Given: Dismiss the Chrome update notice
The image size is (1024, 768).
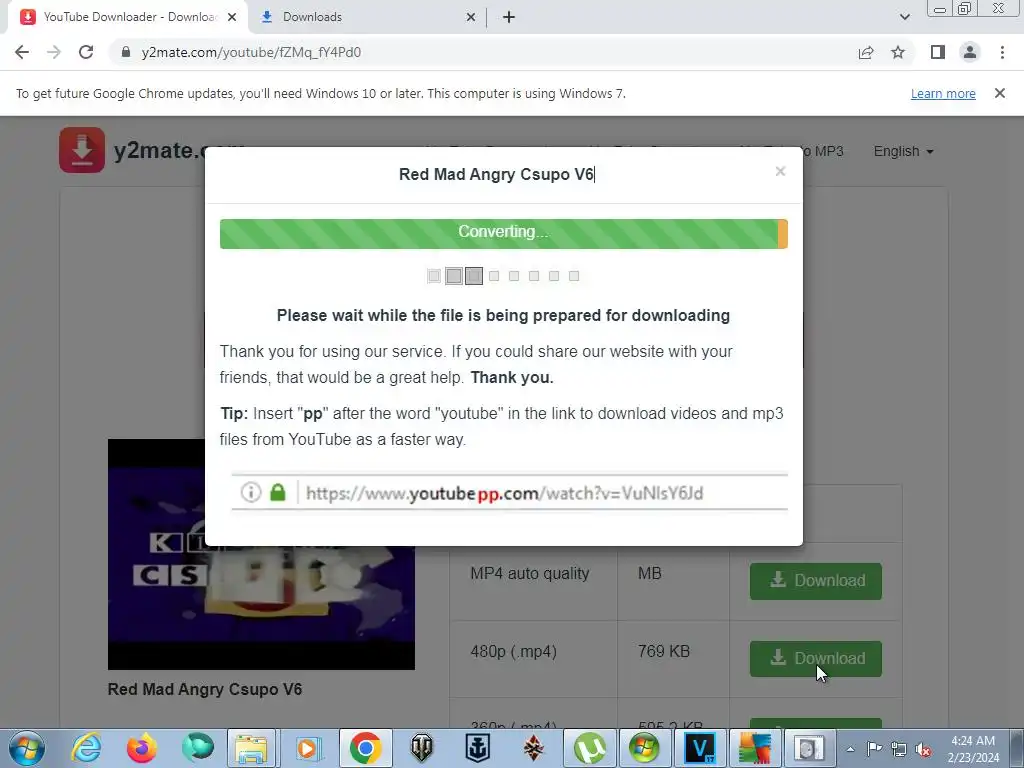Looking at the screenshot, I should coord(1000,93).
